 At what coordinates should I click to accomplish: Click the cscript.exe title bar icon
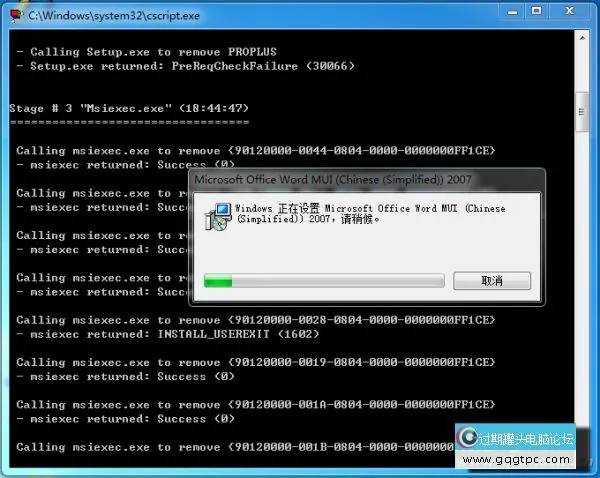pos(16,16)
